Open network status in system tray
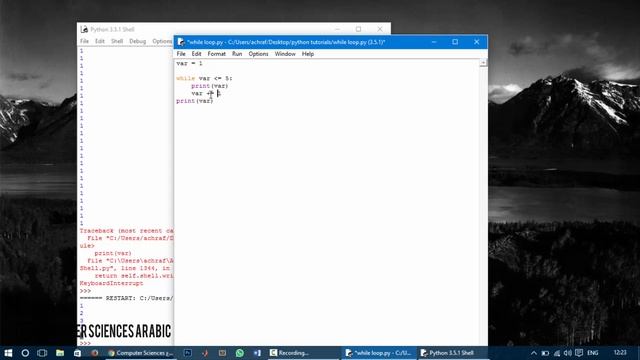The height and width of the screenshot is (360, 640). (x=557, y=353)
